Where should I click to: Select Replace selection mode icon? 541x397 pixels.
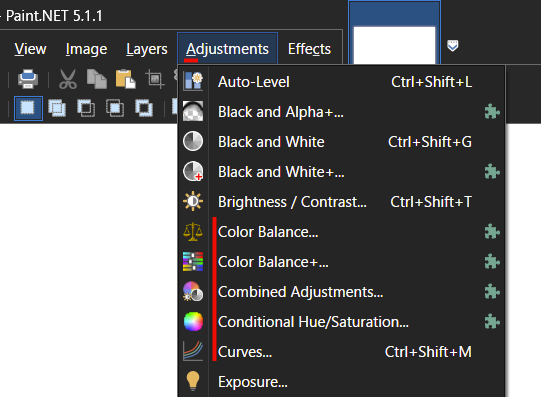click(x=28, y=108)
